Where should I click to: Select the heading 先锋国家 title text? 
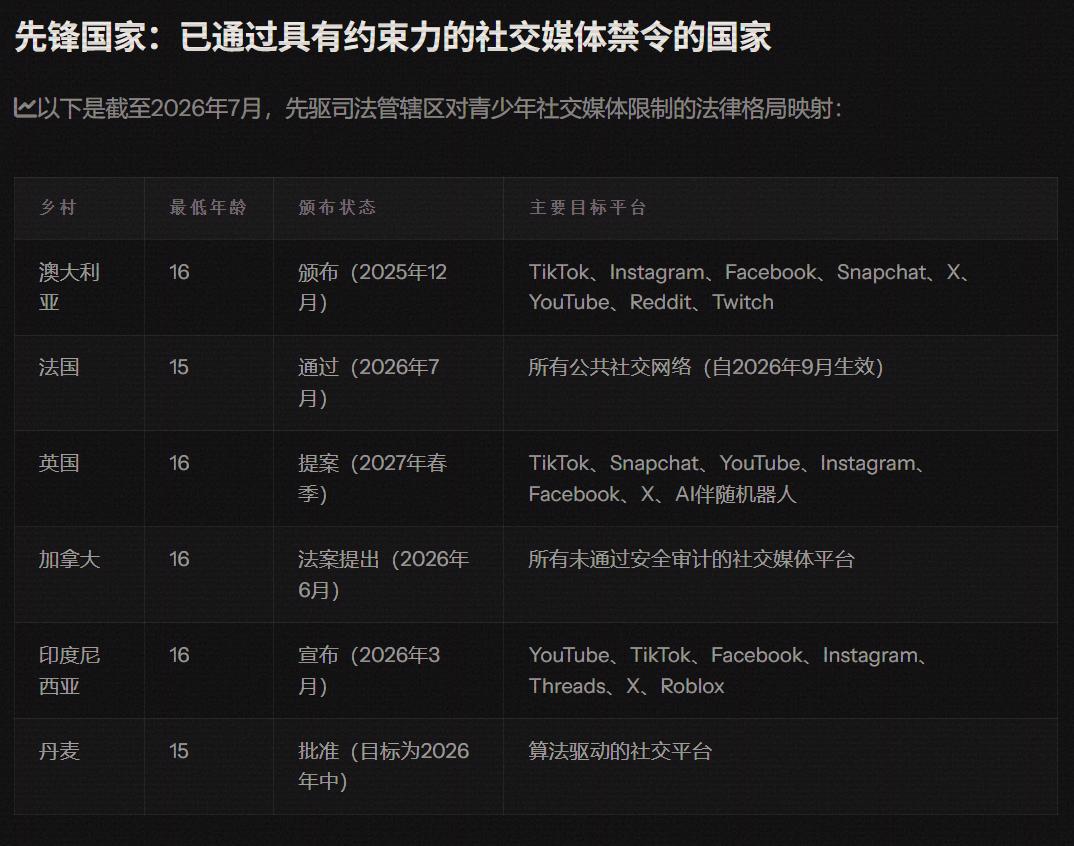pyautogui.click(x=392, y=37)
